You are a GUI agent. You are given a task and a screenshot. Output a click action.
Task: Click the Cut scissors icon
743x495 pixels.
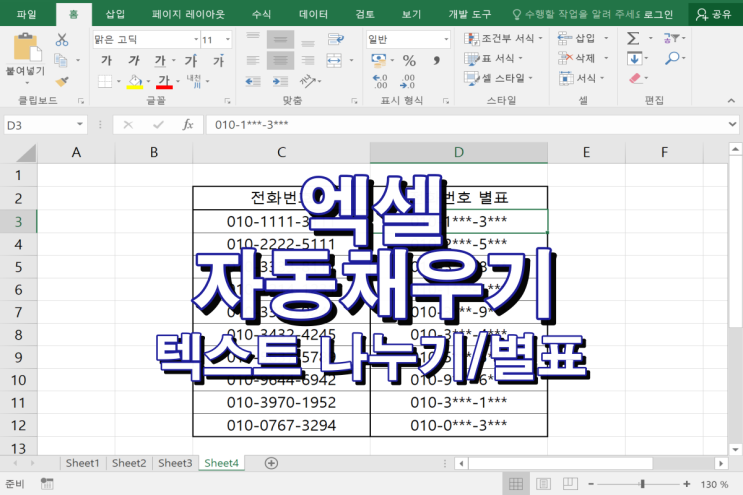tap(62, 40)
